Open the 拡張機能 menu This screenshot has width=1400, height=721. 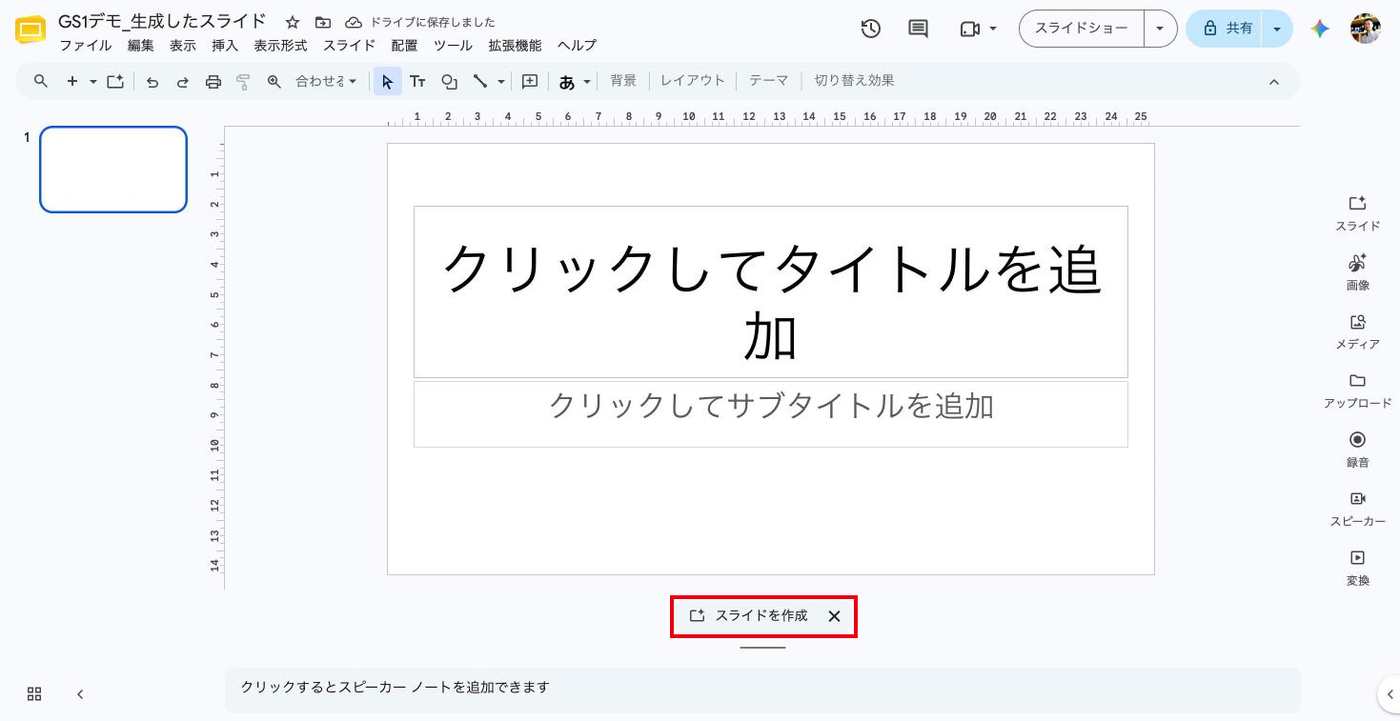click(515, 45)
